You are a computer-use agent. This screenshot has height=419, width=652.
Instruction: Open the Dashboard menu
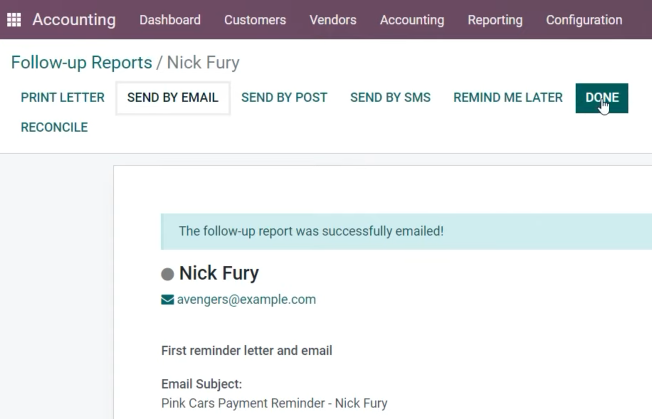pyautogui.click(x=170, y=20)
